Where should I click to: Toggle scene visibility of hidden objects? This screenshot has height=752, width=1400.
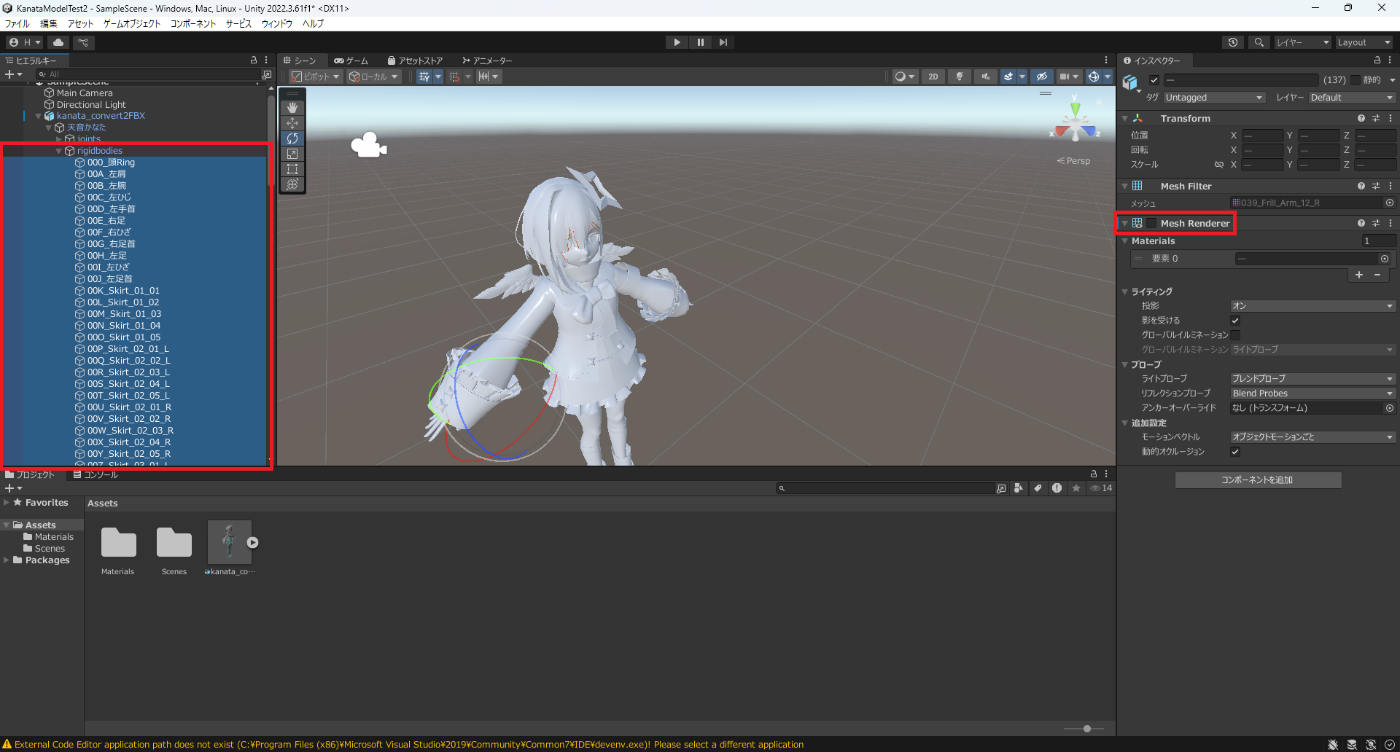pos(1041,76)
